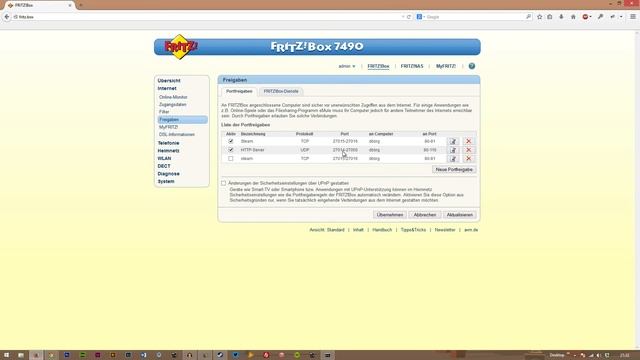Click the red Adblock extension icon
This screenshot has height=360, width=640.
pos(586,17)
